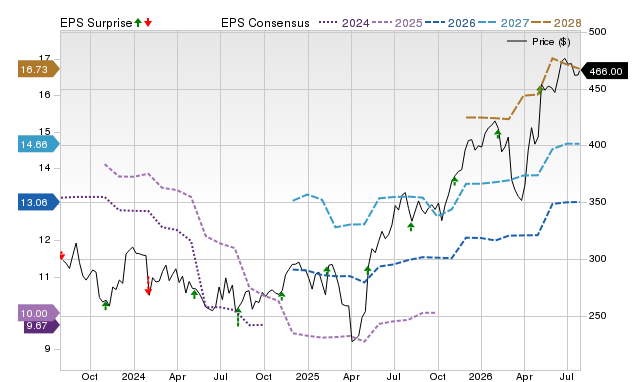This screenshot has height=382, width=640.
Task: Click the May 2025 green surprise arrow
Action: tap(368, 271)
